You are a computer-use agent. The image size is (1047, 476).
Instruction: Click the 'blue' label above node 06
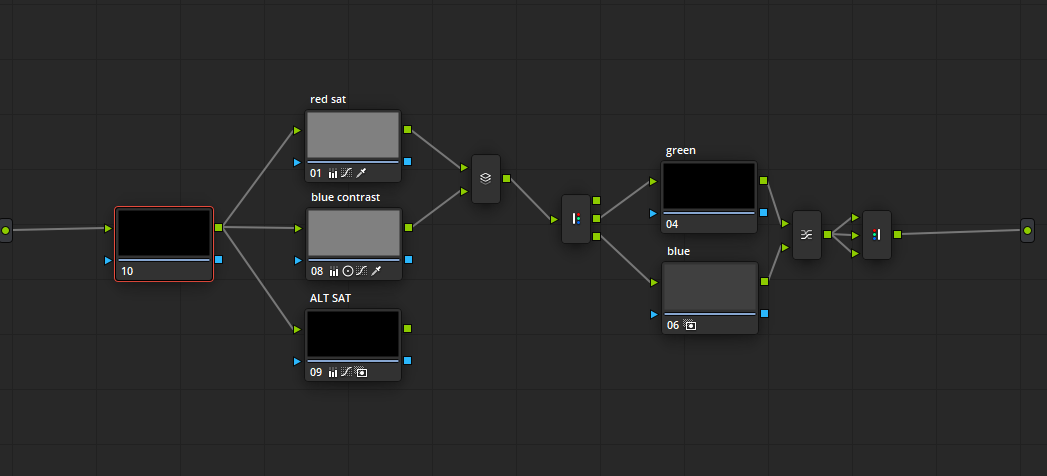(x=678, y=252)
